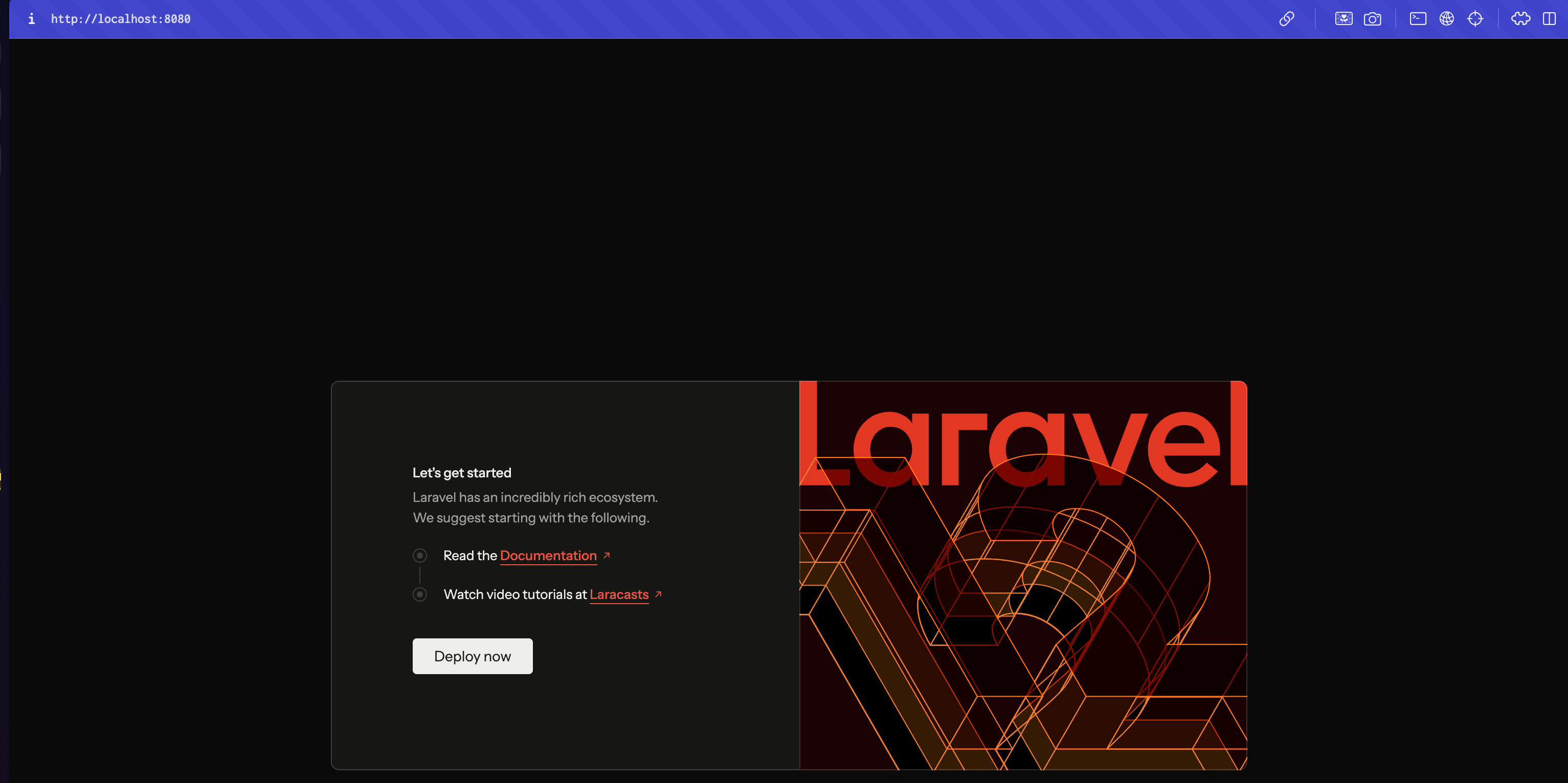The height and width of the screenshot is (783, 1568).
Task: Click the localhost:8080 address field
Action: (x=121, y=19)
